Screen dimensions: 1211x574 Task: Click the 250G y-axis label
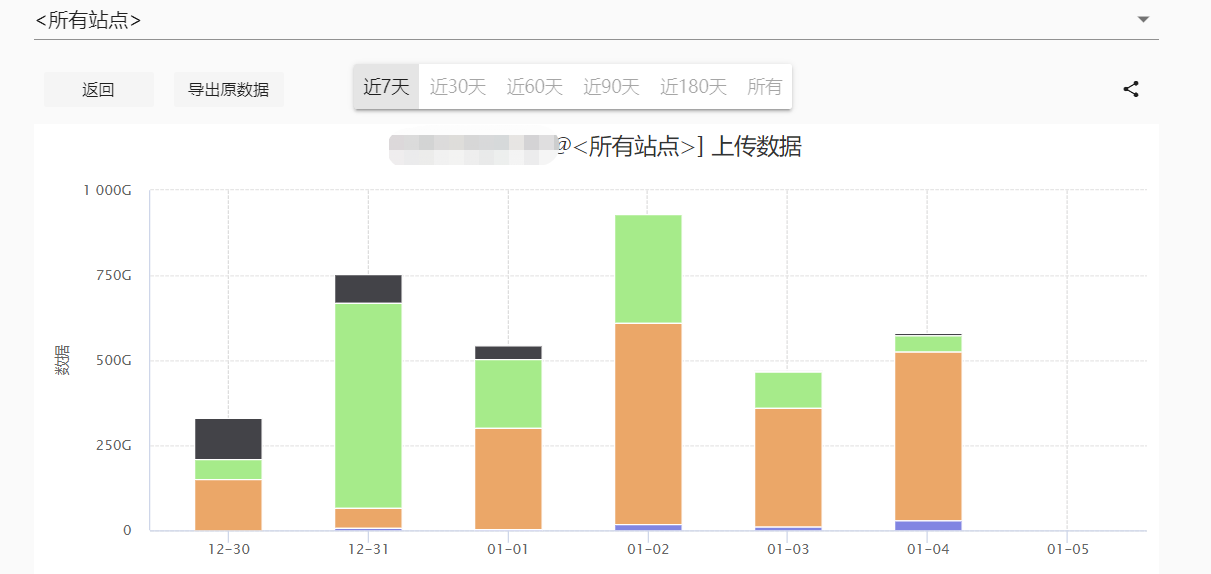(112, 445)
